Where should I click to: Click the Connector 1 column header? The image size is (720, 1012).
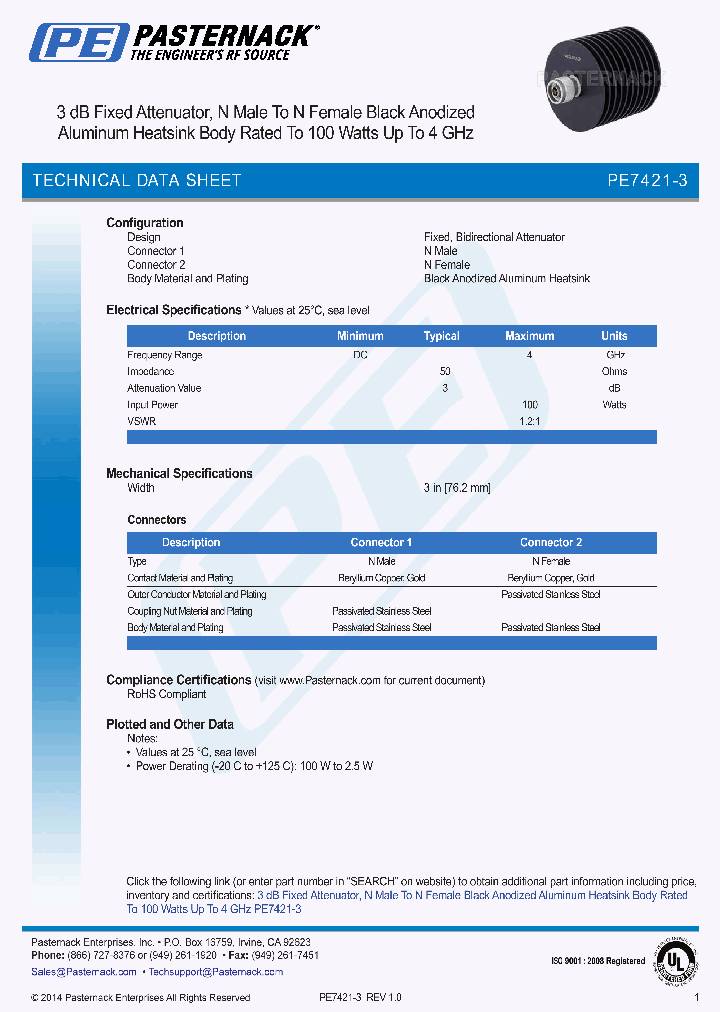[x=381, y=542]
